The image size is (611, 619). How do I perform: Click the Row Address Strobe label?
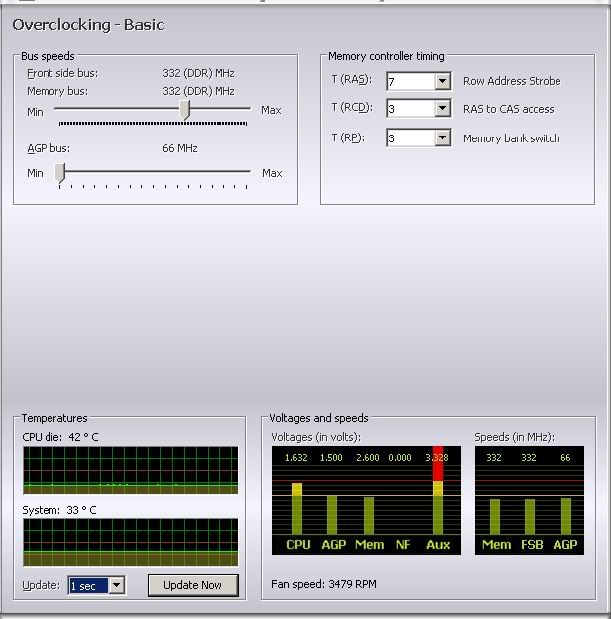pos(512,81)
